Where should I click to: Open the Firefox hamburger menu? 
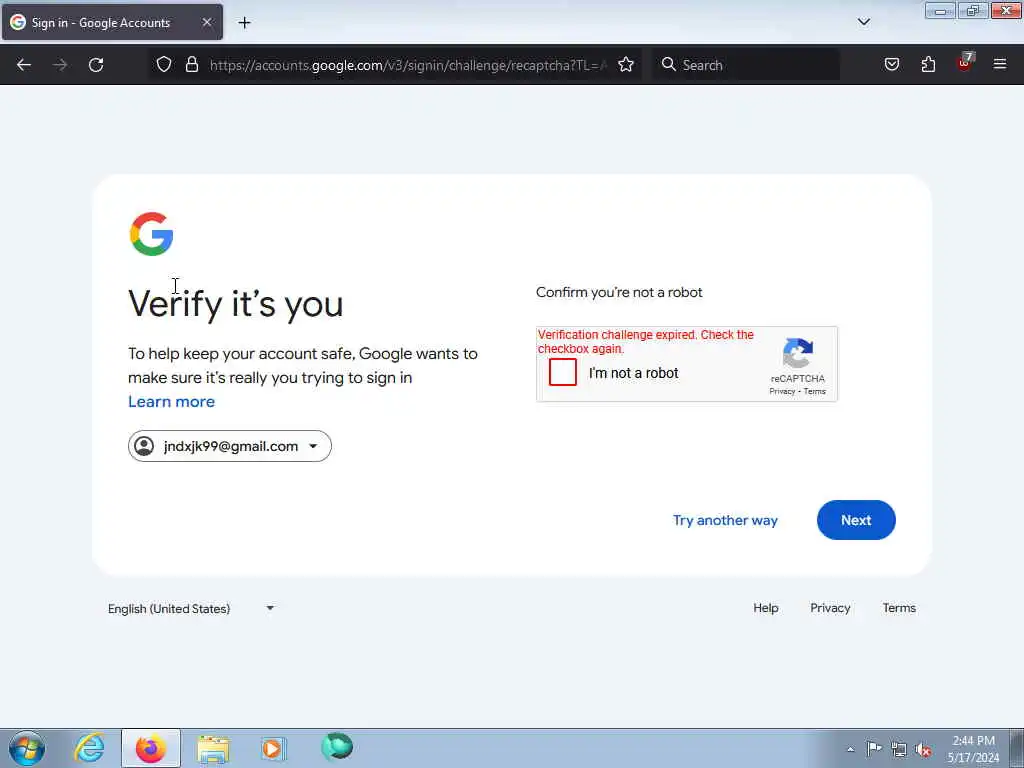[x=1000, y=64]
